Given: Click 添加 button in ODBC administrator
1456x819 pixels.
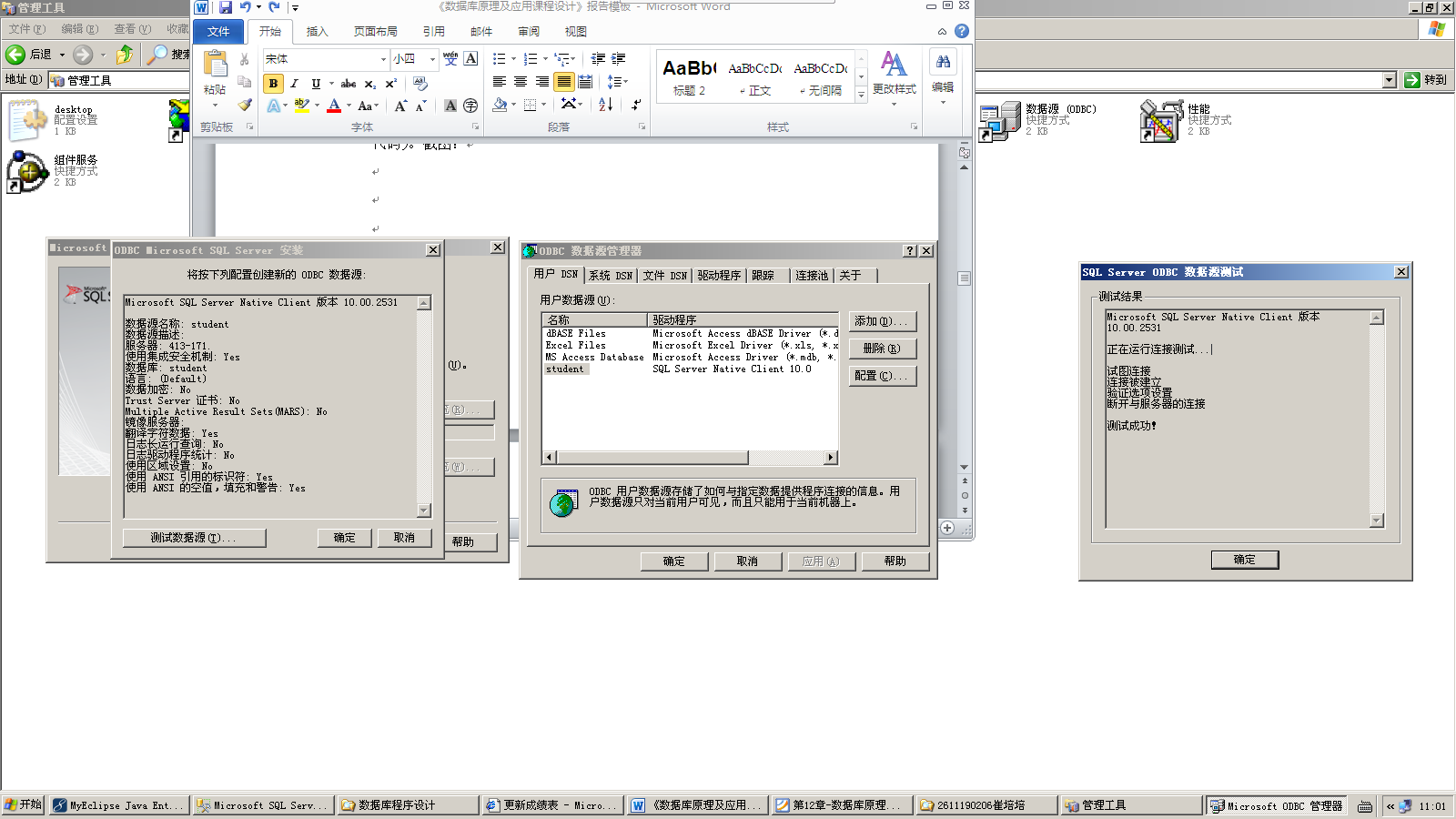Looking at the screenshot, I should click(882, 321).
